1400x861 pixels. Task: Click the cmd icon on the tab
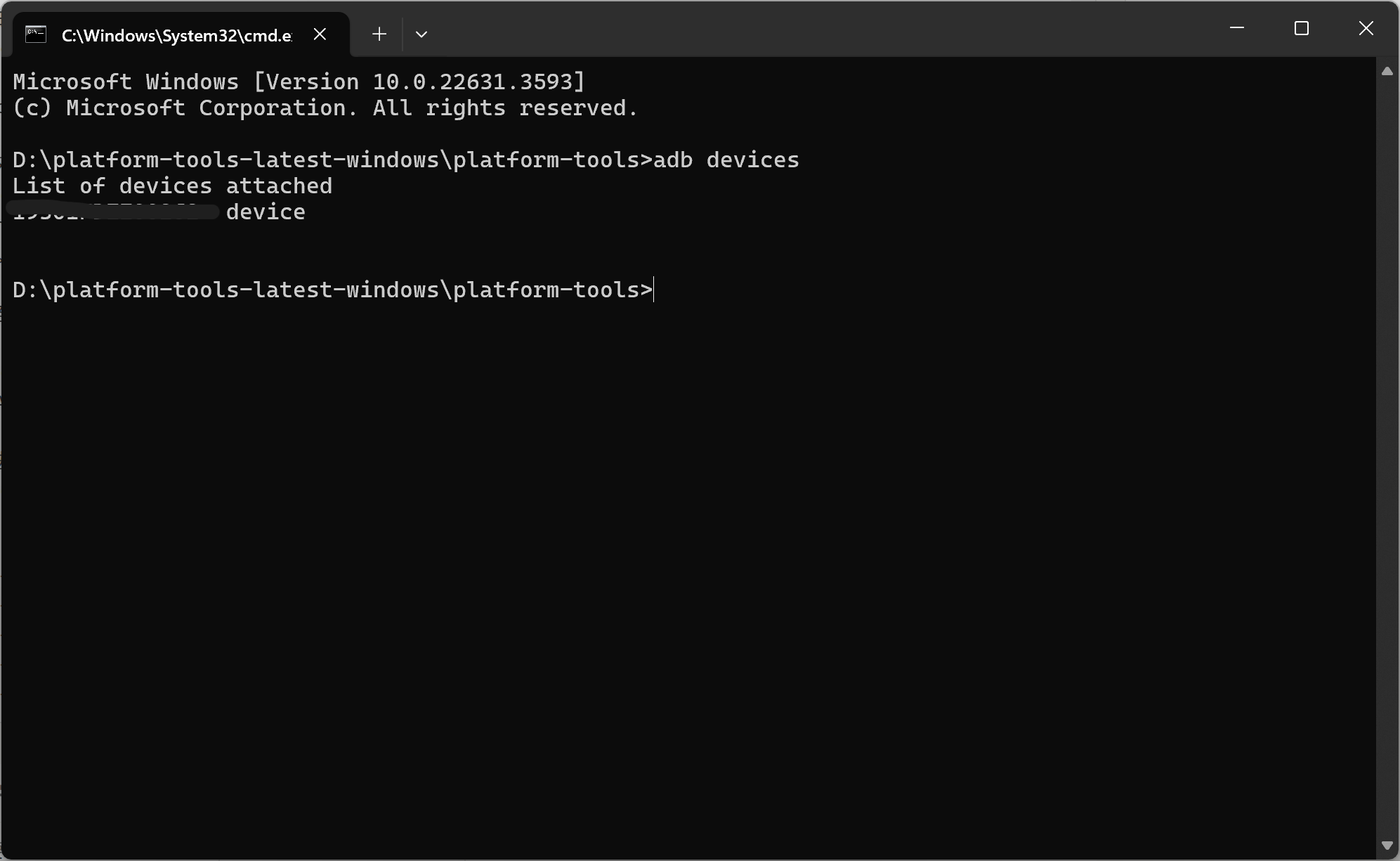point(36,34)
